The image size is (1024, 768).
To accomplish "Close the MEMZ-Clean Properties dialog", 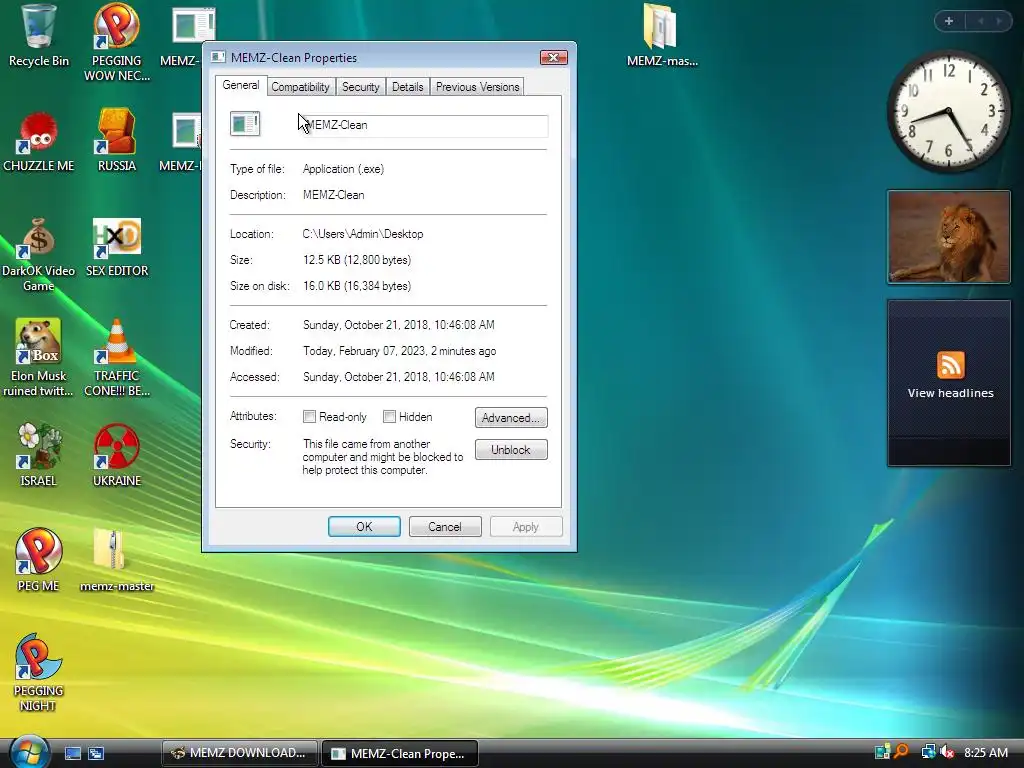I will (x=553, y=57).
